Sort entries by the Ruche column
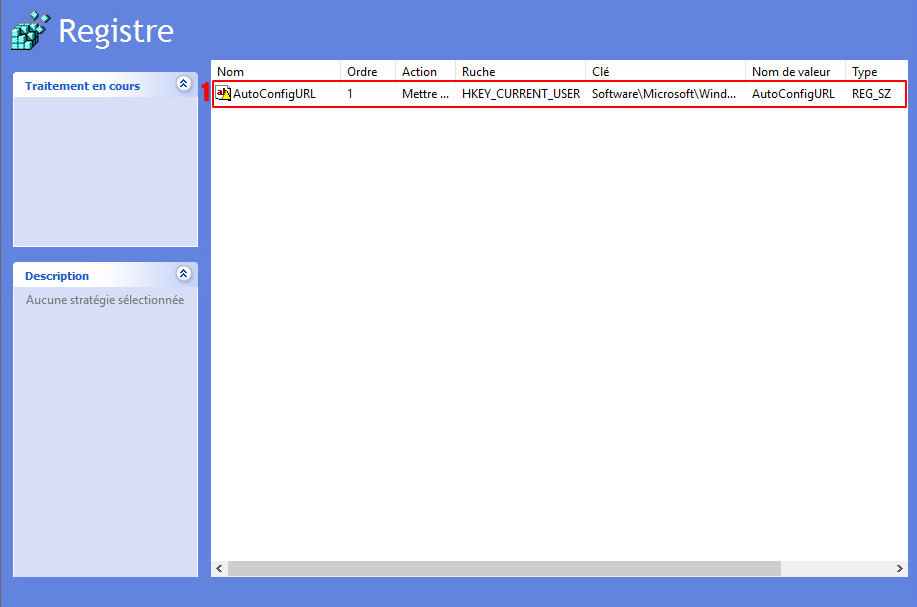The width and height of the screenshot is (917, 607). [519, 72]
